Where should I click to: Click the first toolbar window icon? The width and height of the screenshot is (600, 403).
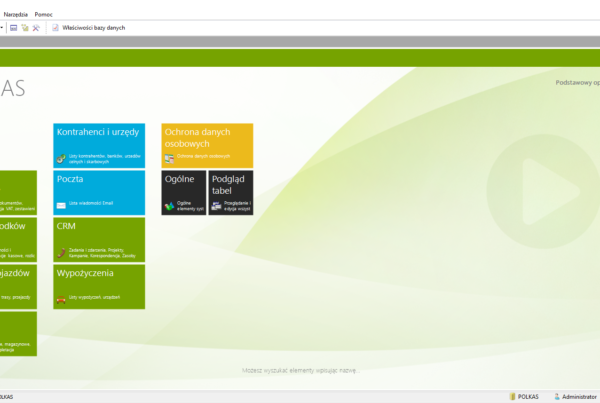click(14, 28)
